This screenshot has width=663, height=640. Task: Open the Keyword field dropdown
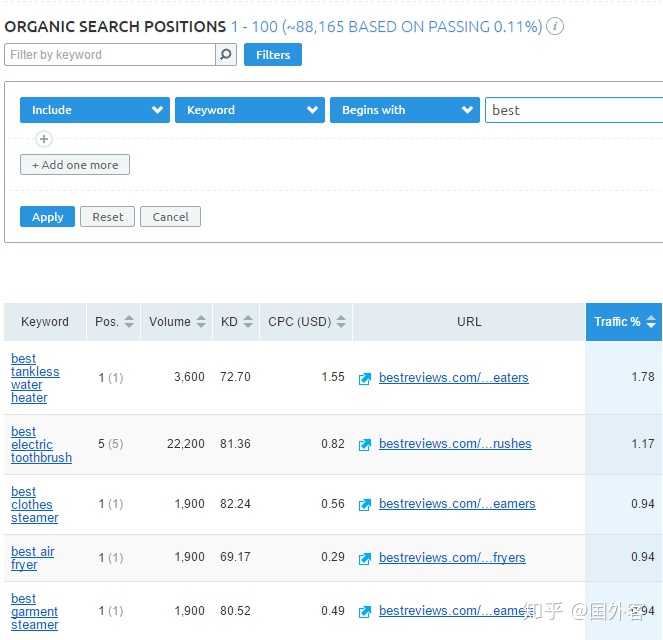[x=249, y=110]
